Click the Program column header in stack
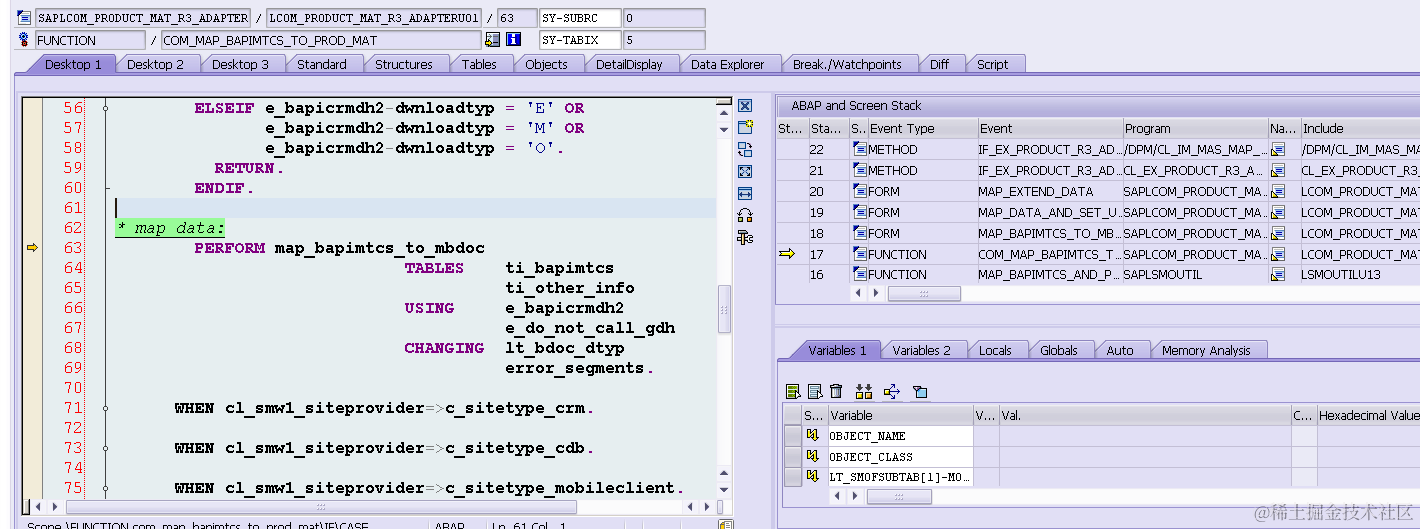 click(1194, 128)
